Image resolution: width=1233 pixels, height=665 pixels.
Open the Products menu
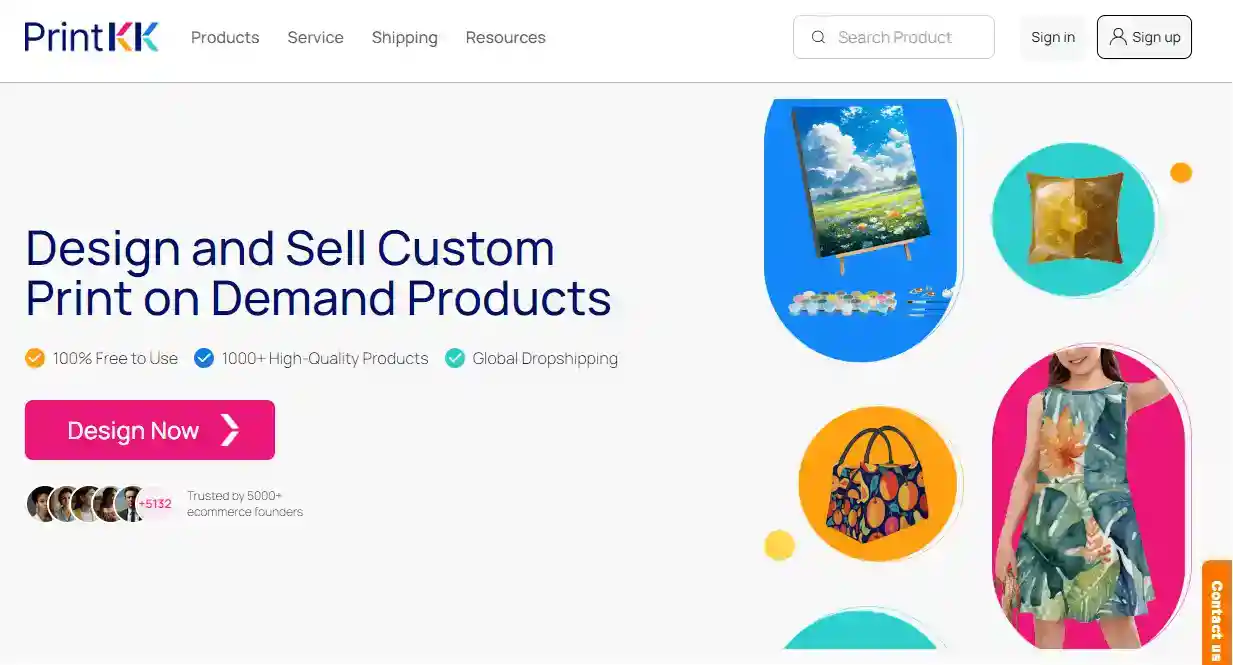[225, 37]
